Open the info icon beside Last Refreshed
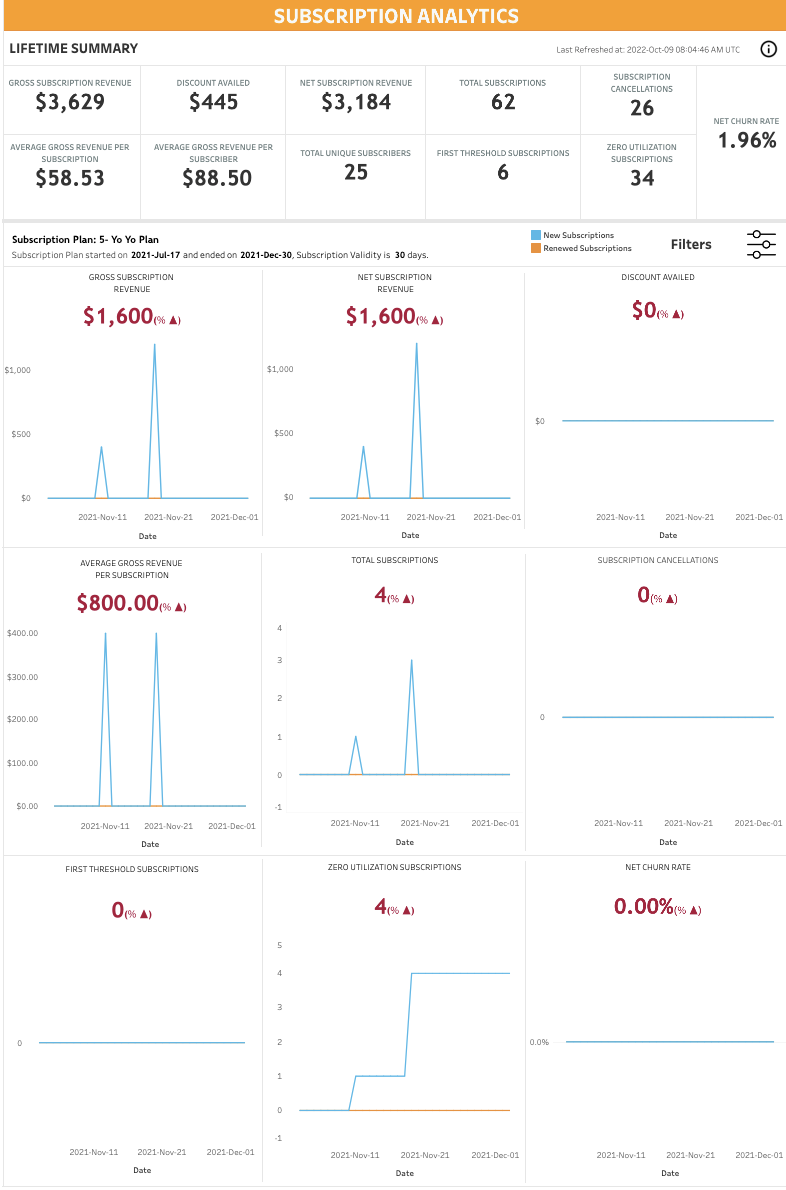Screen dimensions: 786x1190 [768, 49]
